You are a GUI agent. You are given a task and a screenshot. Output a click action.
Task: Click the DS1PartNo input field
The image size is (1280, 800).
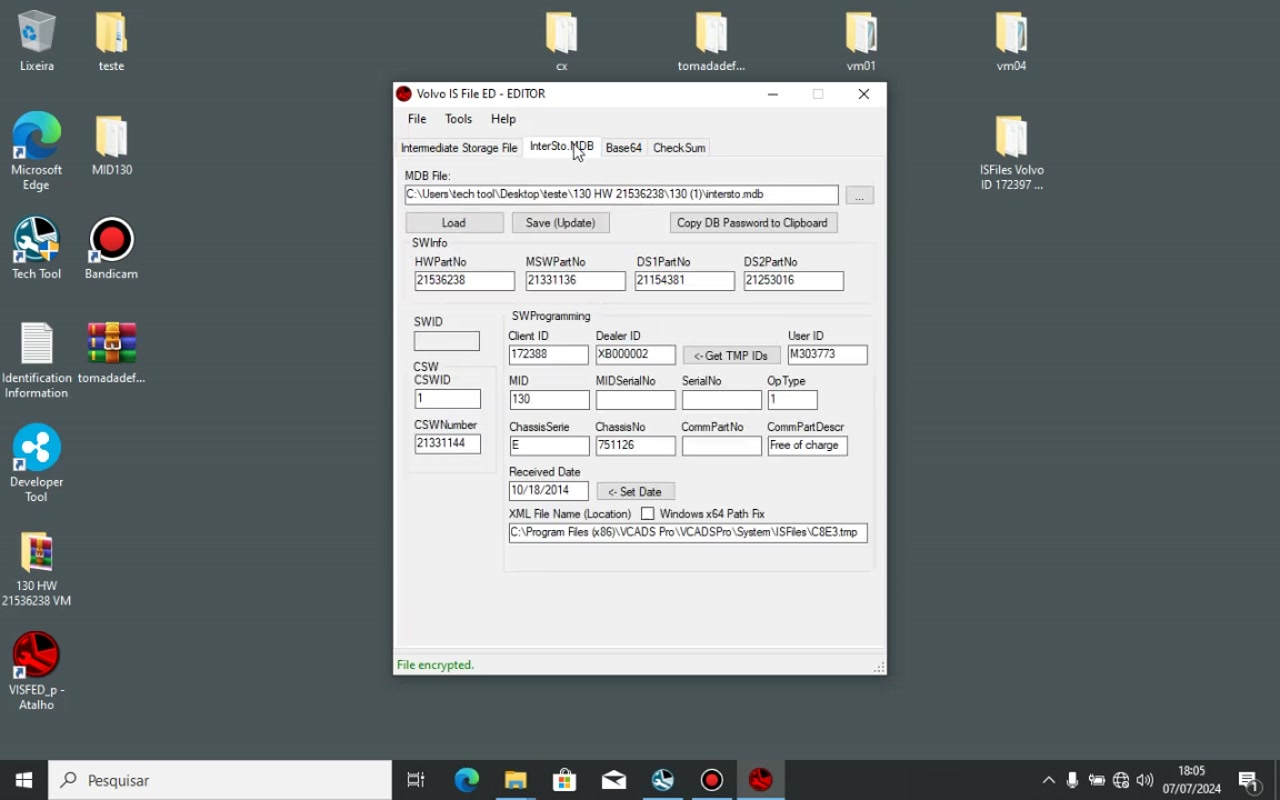tap(684, 281)
